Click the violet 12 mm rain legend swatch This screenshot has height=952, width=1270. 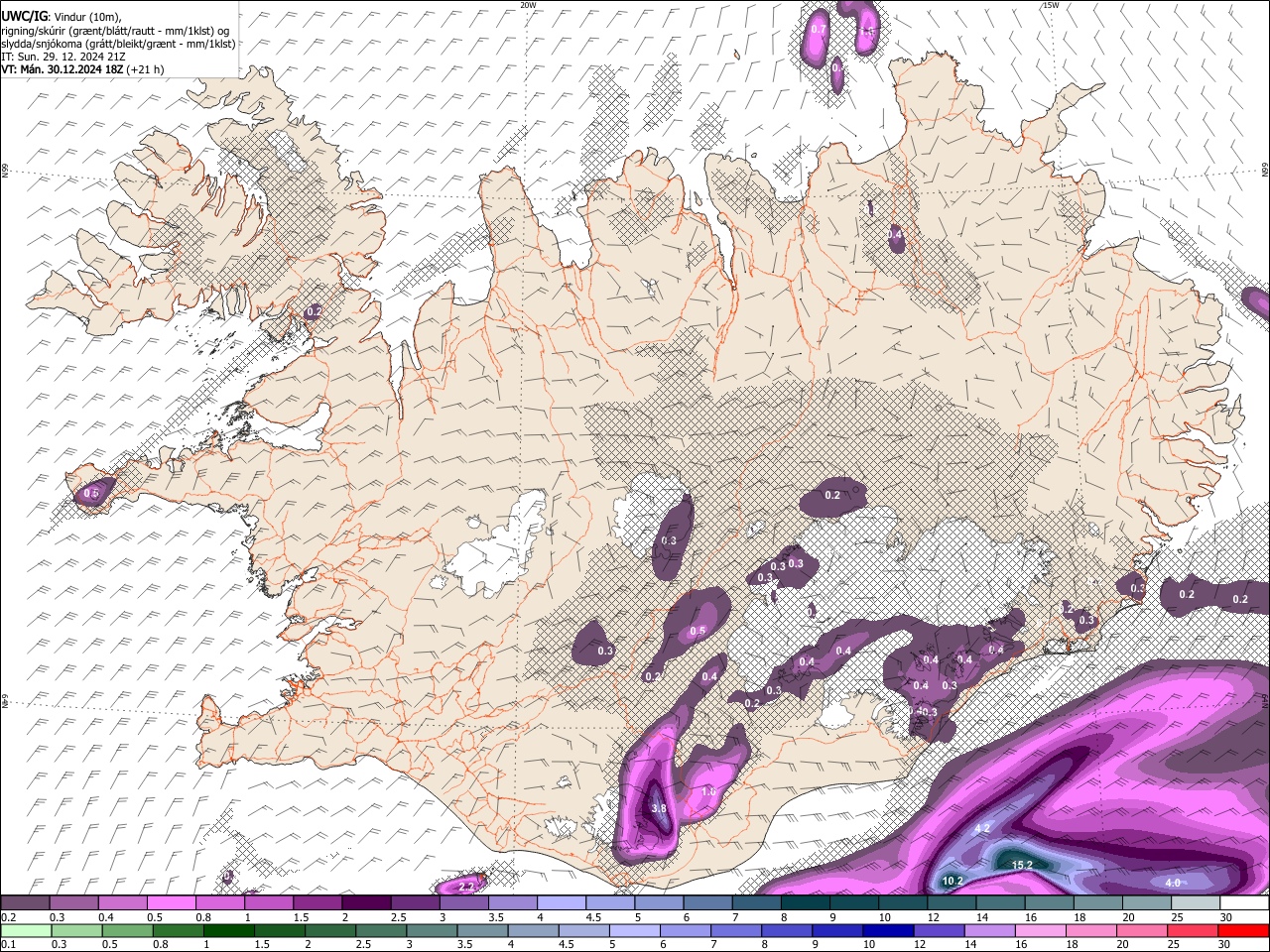(x=938, y=930)
